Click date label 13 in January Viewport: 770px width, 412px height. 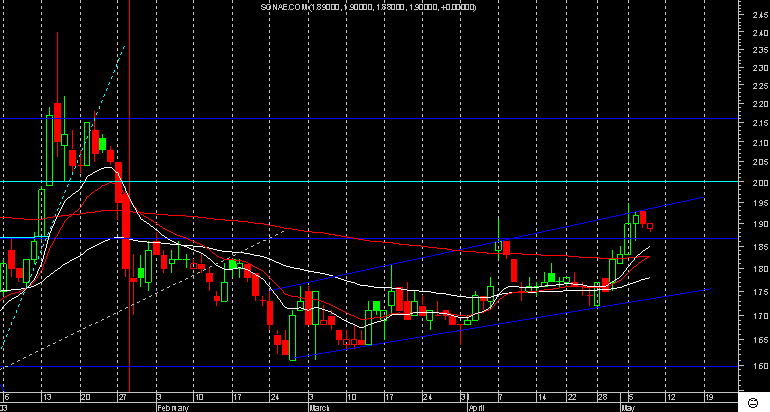tap(47, 397)
